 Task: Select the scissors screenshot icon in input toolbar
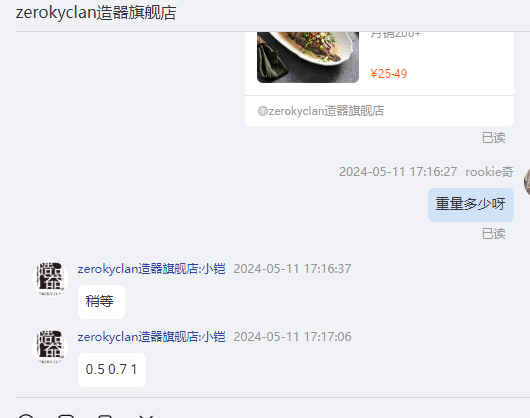[146, 416]
